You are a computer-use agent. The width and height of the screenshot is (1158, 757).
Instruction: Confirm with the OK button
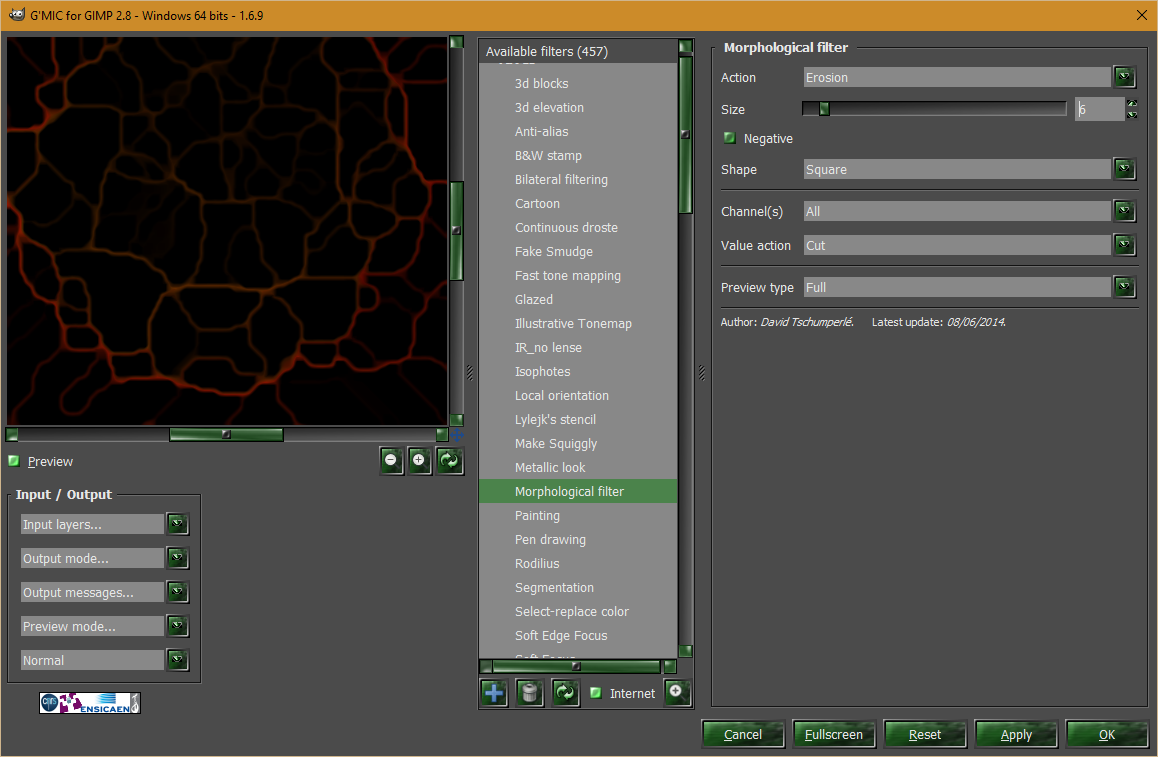tap(1107, 734)
